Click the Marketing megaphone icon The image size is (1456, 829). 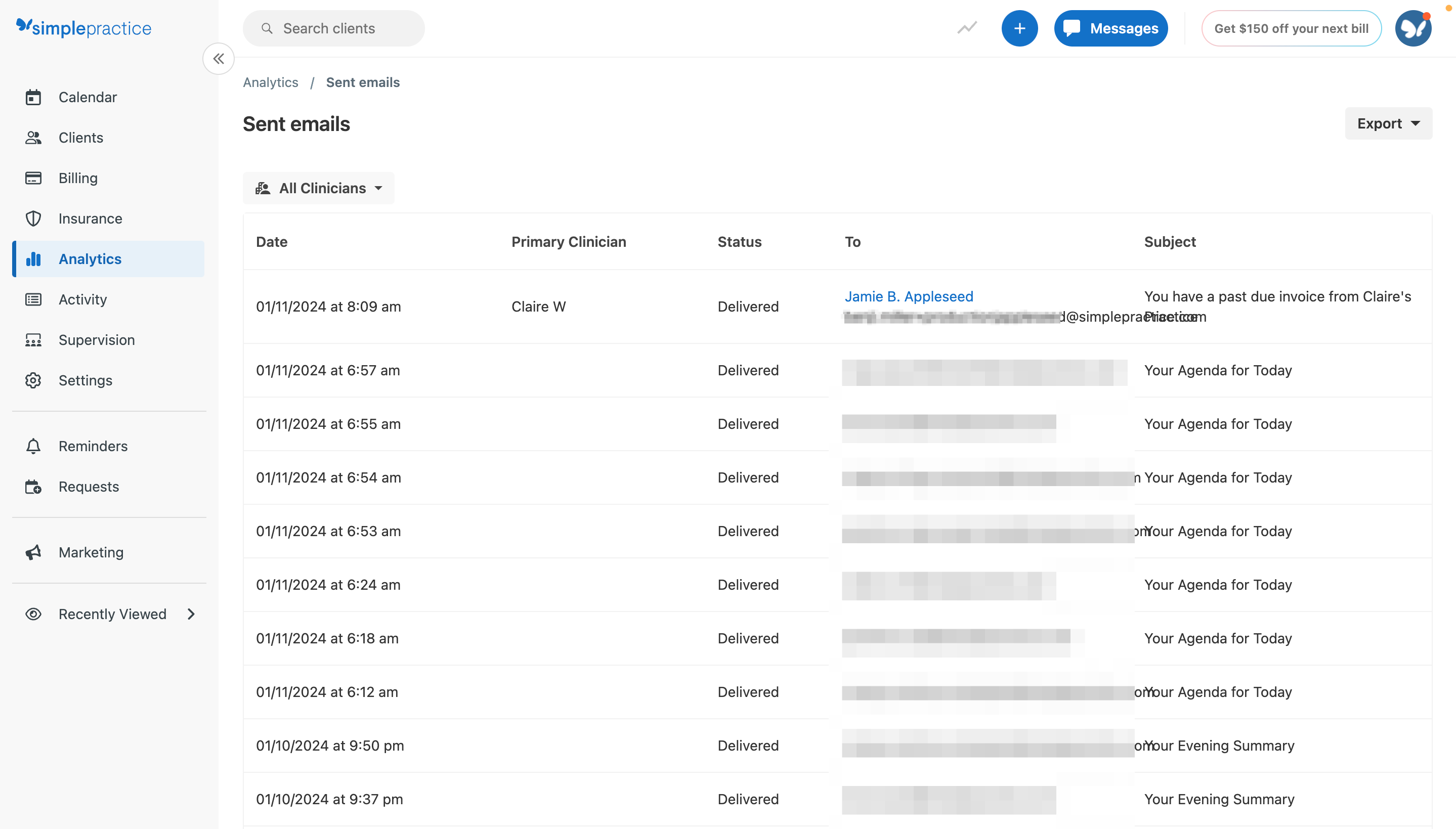33,552
